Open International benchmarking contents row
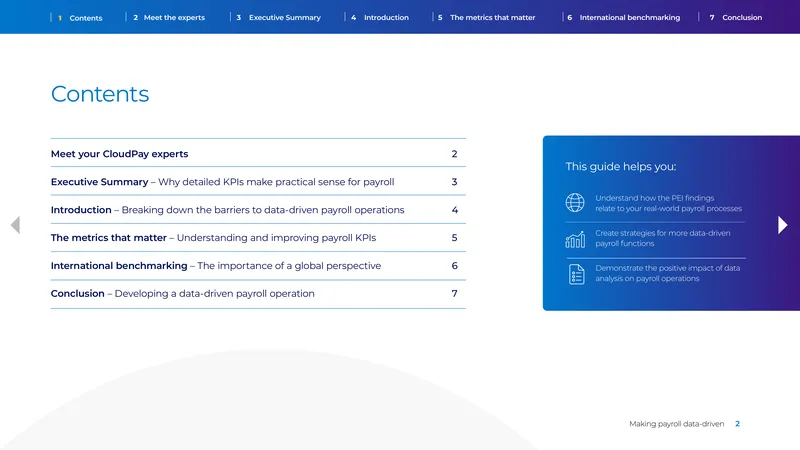This screenshot has height=450, width=800. (258, 266)
